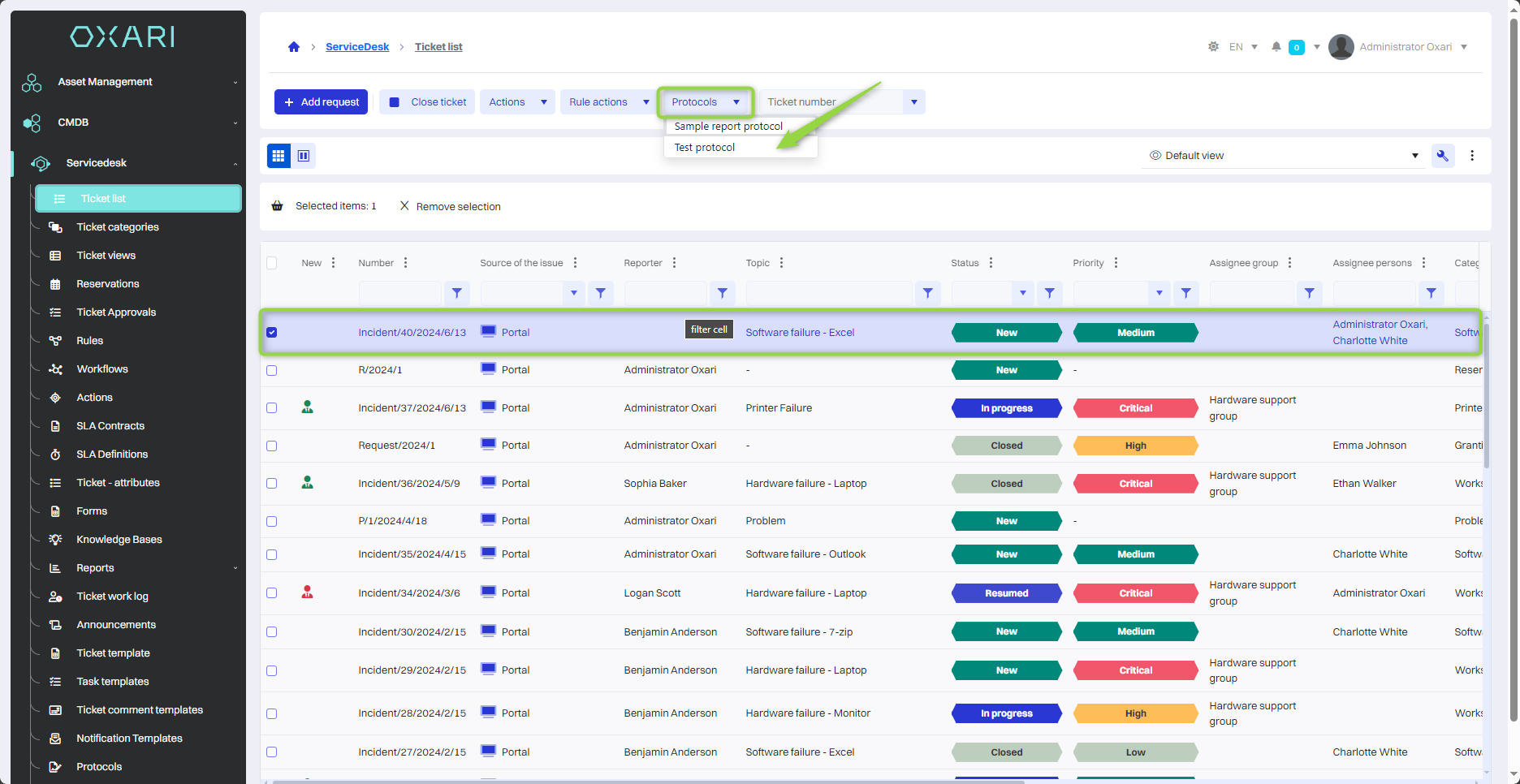This screenshot has width=1520, height=784.
Task: Uncheck the Incident/40/2024/6/13 row checkbox
Action: (272, 333)
